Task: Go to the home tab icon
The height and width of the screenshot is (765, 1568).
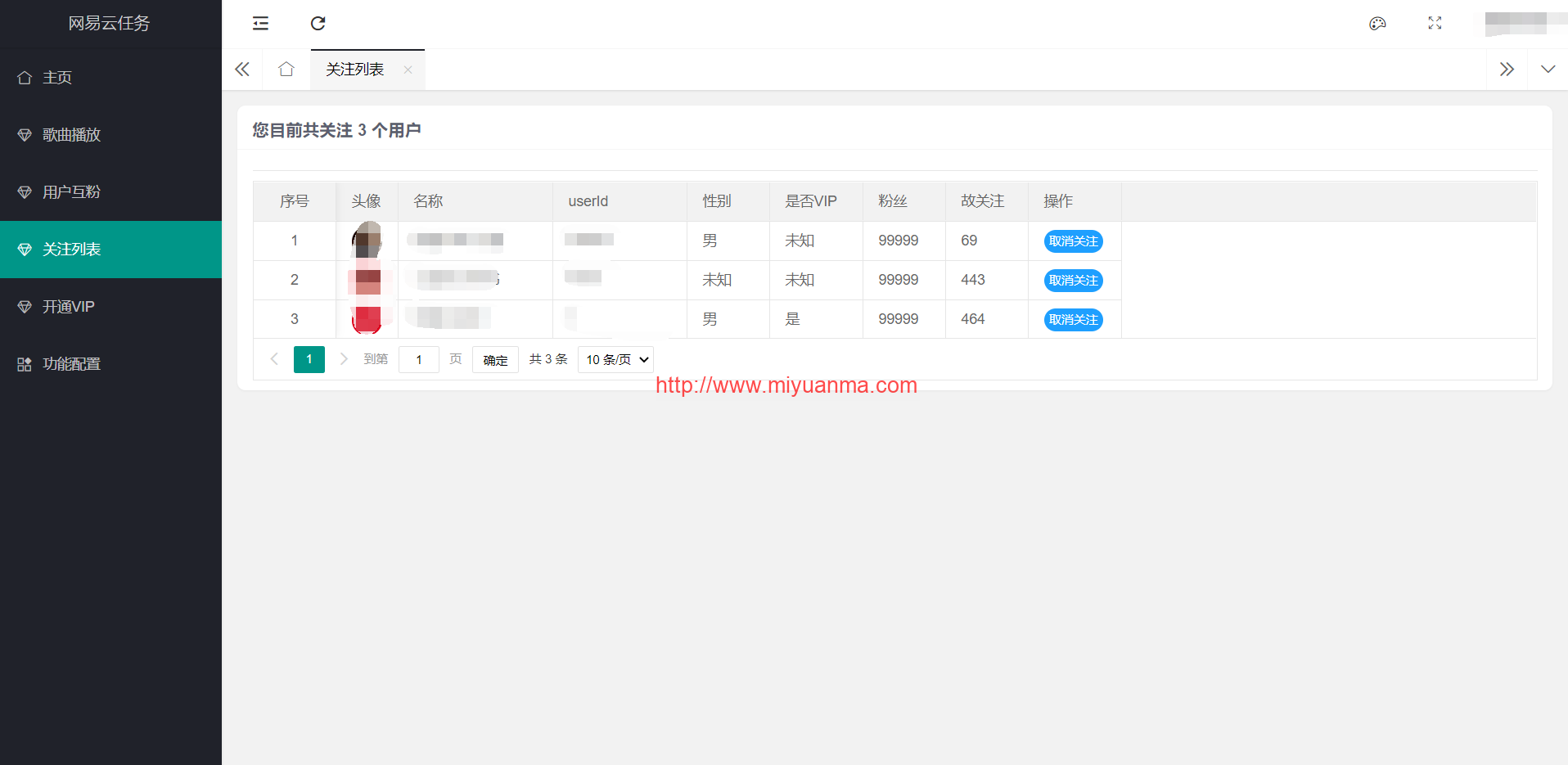Action: [x=286, y=70]
